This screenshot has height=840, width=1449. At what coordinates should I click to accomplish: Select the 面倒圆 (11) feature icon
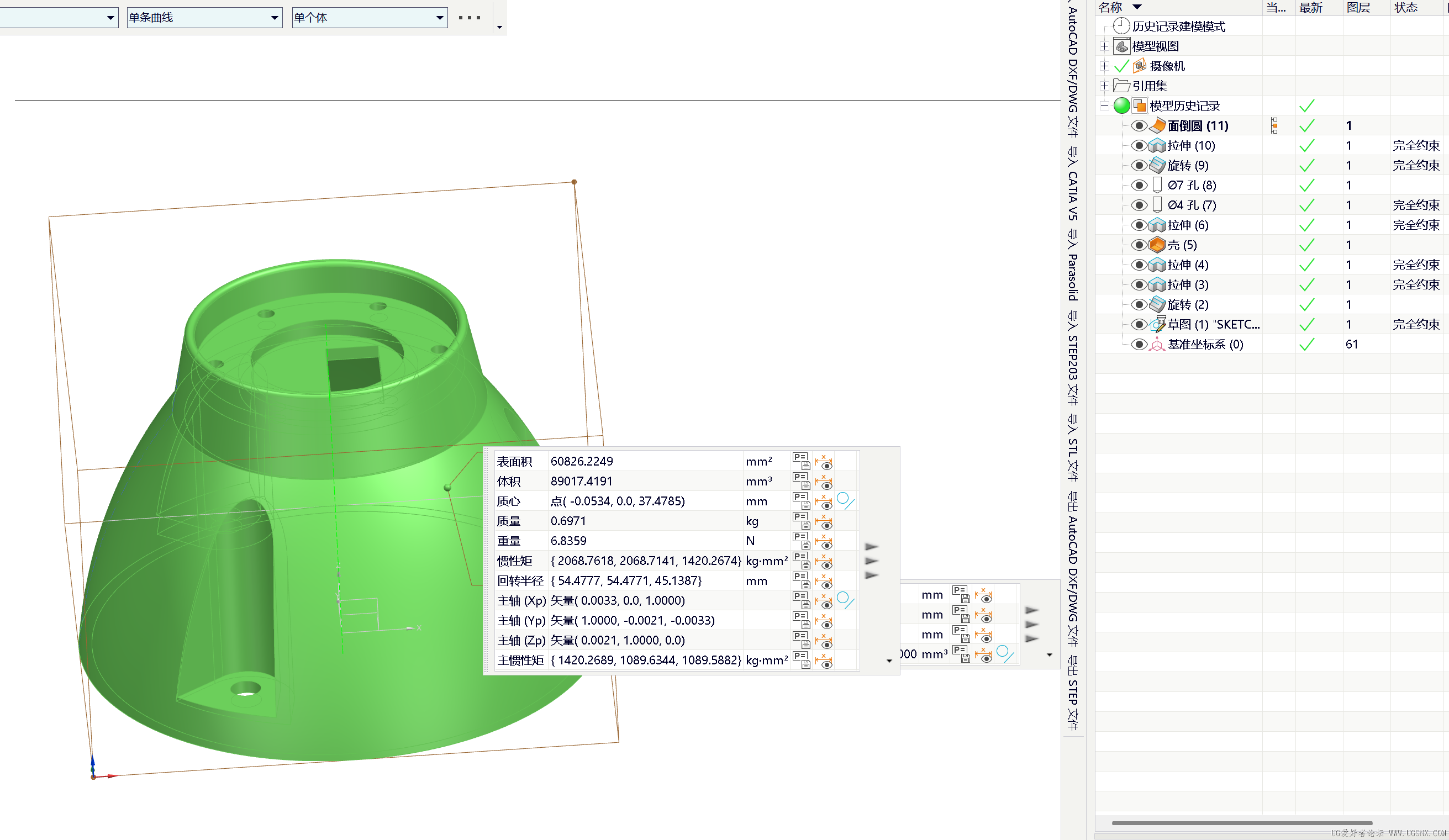(x=1157, y=125)
